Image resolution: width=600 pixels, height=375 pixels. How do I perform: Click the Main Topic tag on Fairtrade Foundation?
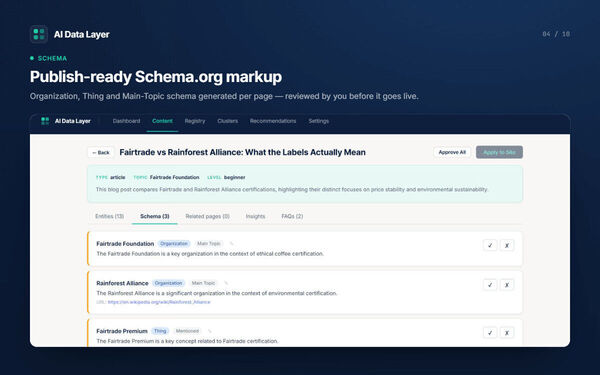209,244
